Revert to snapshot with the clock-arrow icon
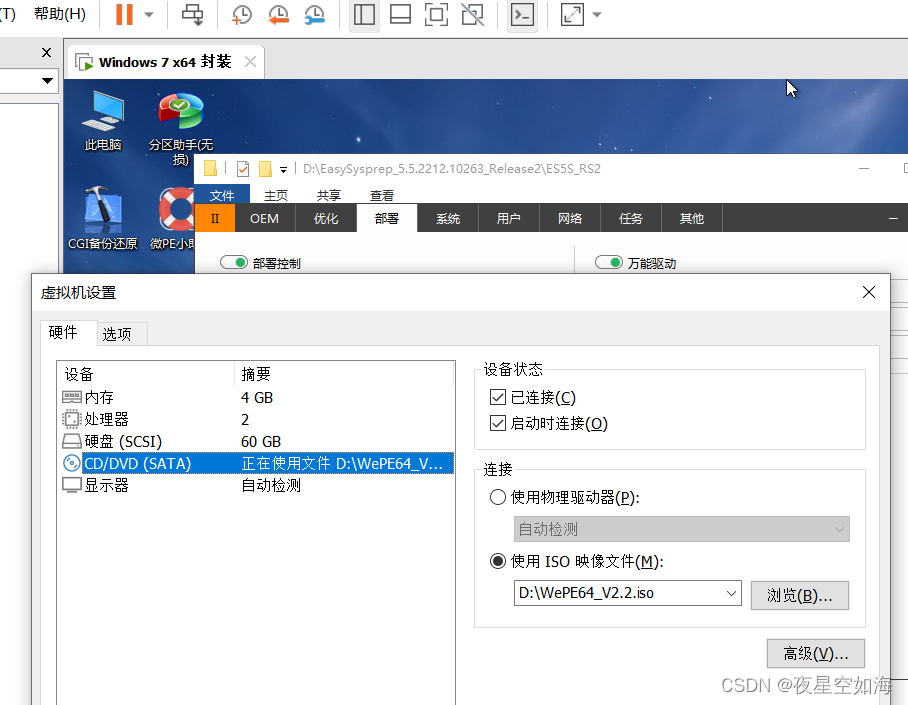The image size is (908, 705). coord(279,14)
